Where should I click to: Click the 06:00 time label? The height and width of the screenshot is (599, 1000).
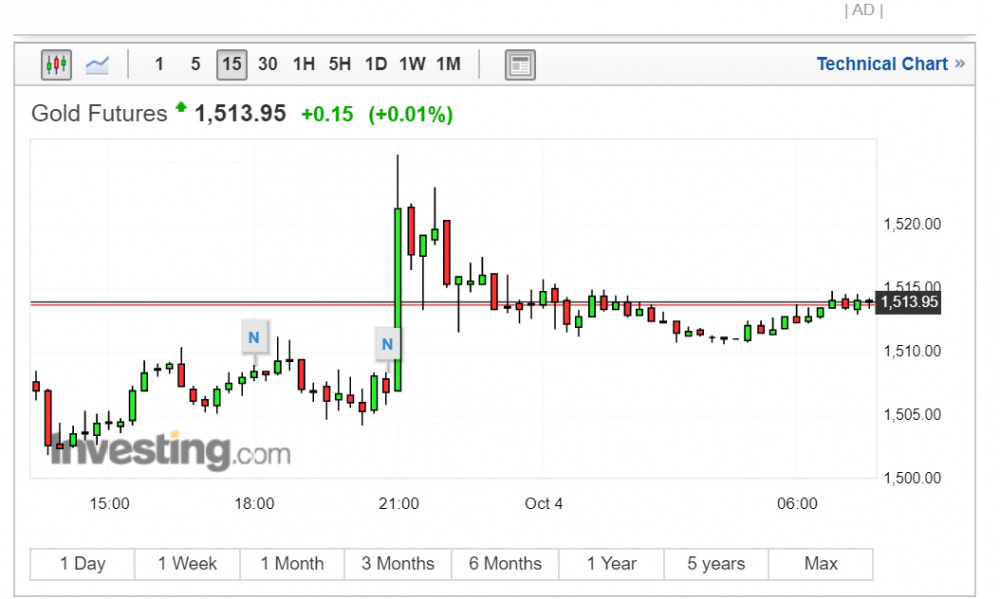pos(797,504)
